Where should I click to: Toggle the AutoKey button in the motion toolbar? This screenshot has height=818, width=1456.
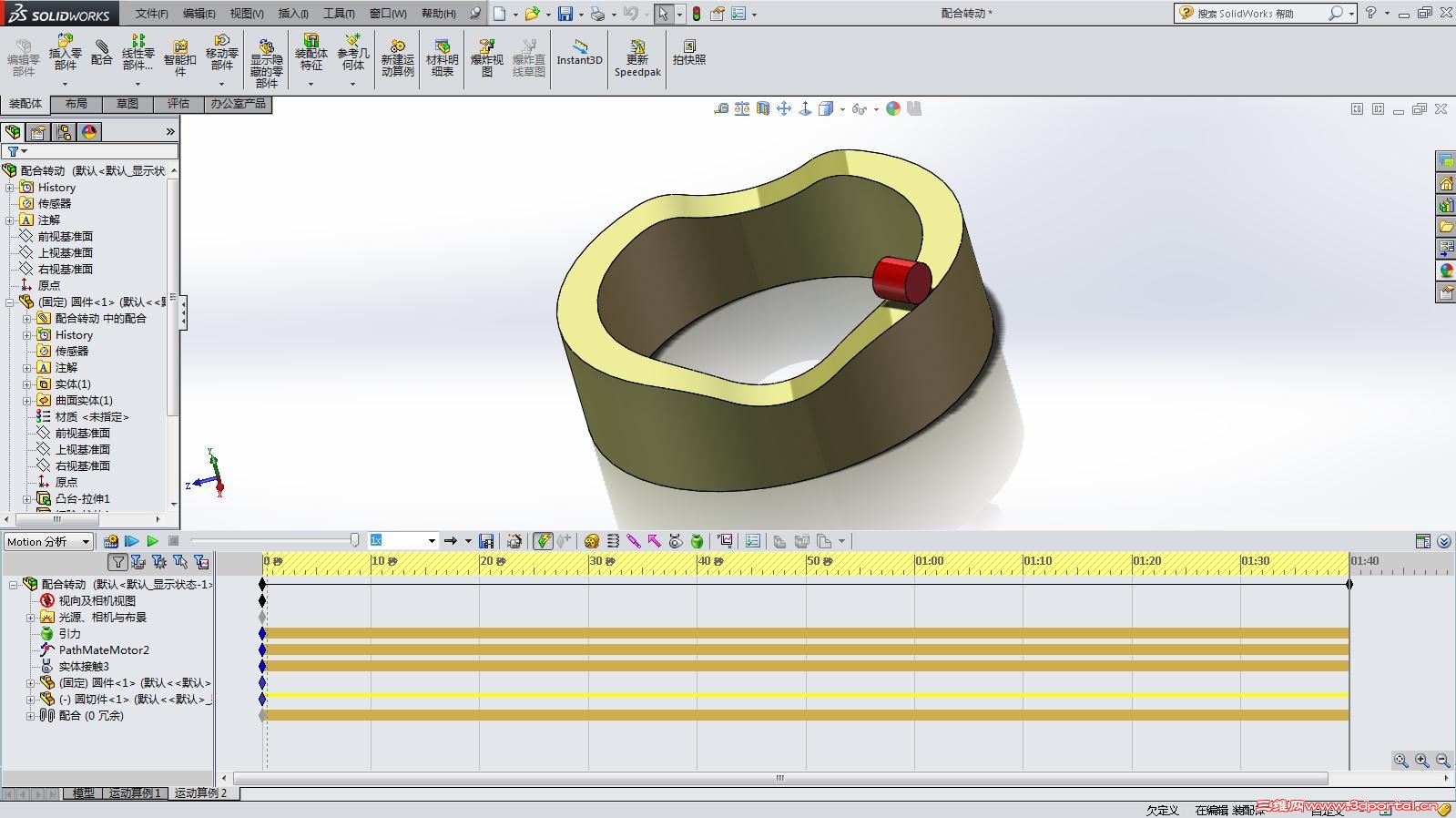(x=543, y=541)
